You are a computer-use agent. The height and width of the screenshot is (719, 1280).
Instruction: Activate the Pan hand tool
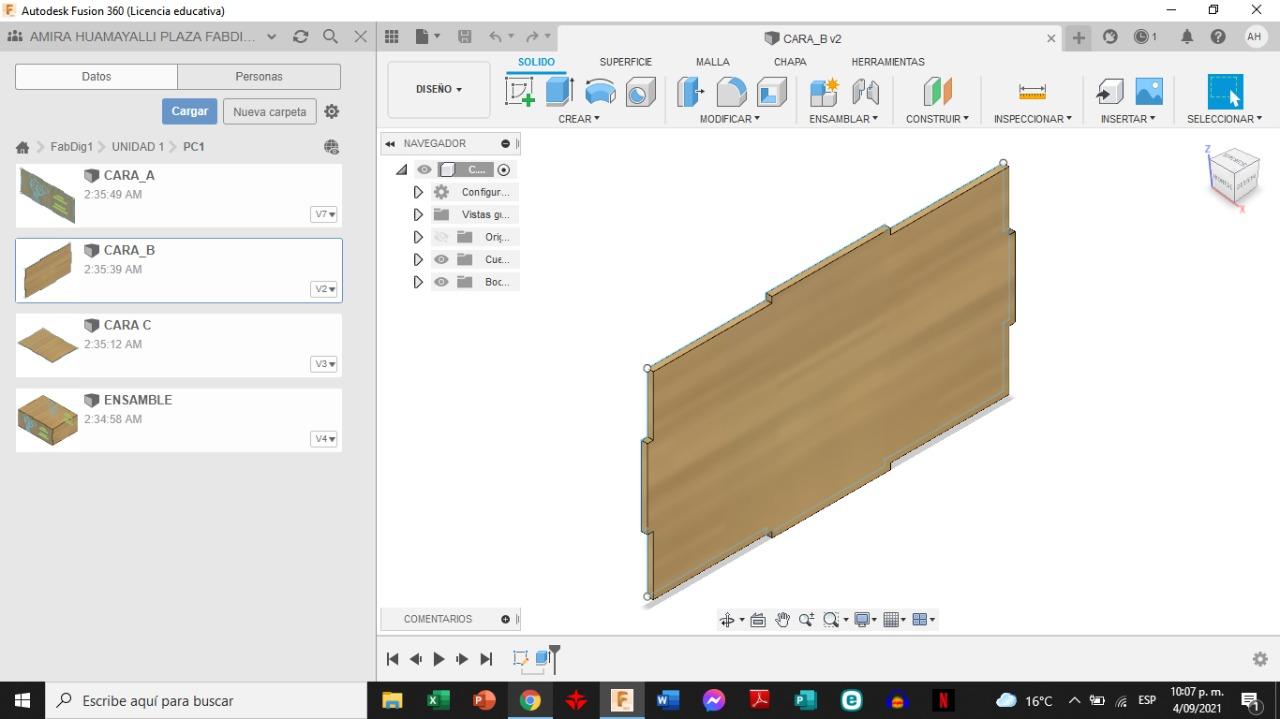pos(782,620)
